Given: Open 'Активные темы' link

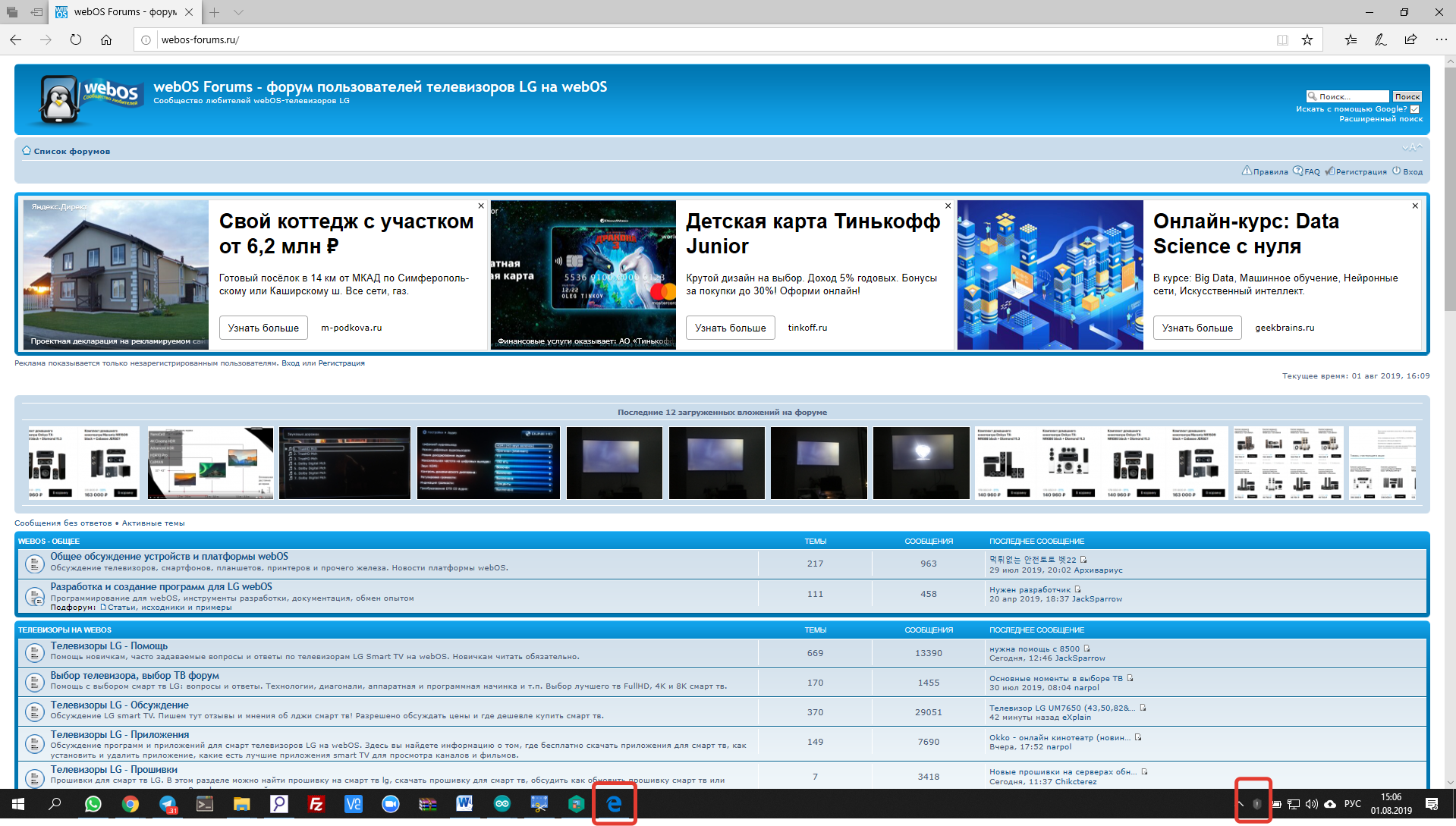Looking at the screenshot, I should tap(153, 523).
